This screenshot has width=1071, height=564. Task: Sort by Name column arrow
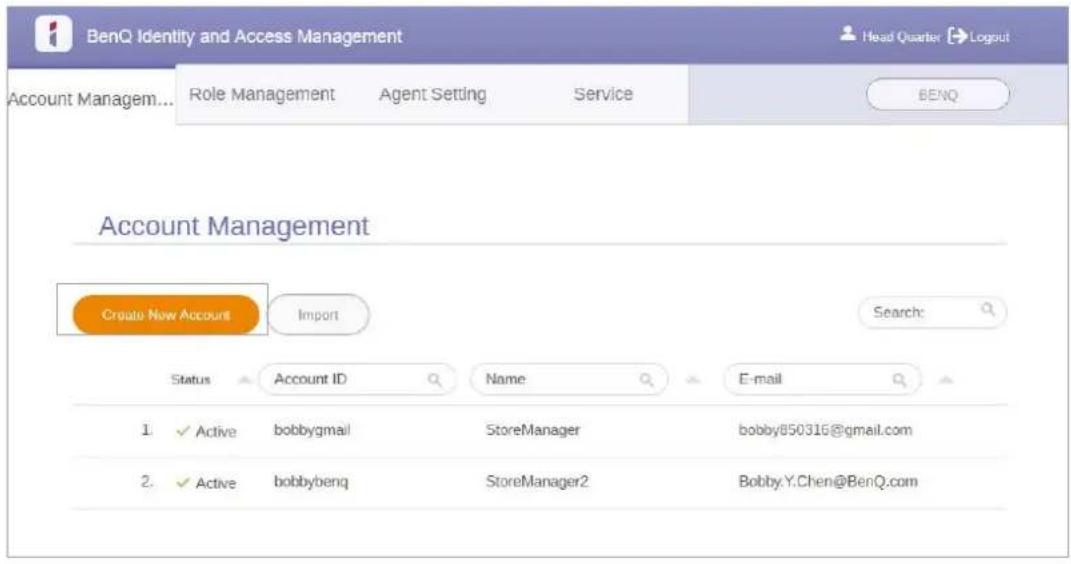693,380
